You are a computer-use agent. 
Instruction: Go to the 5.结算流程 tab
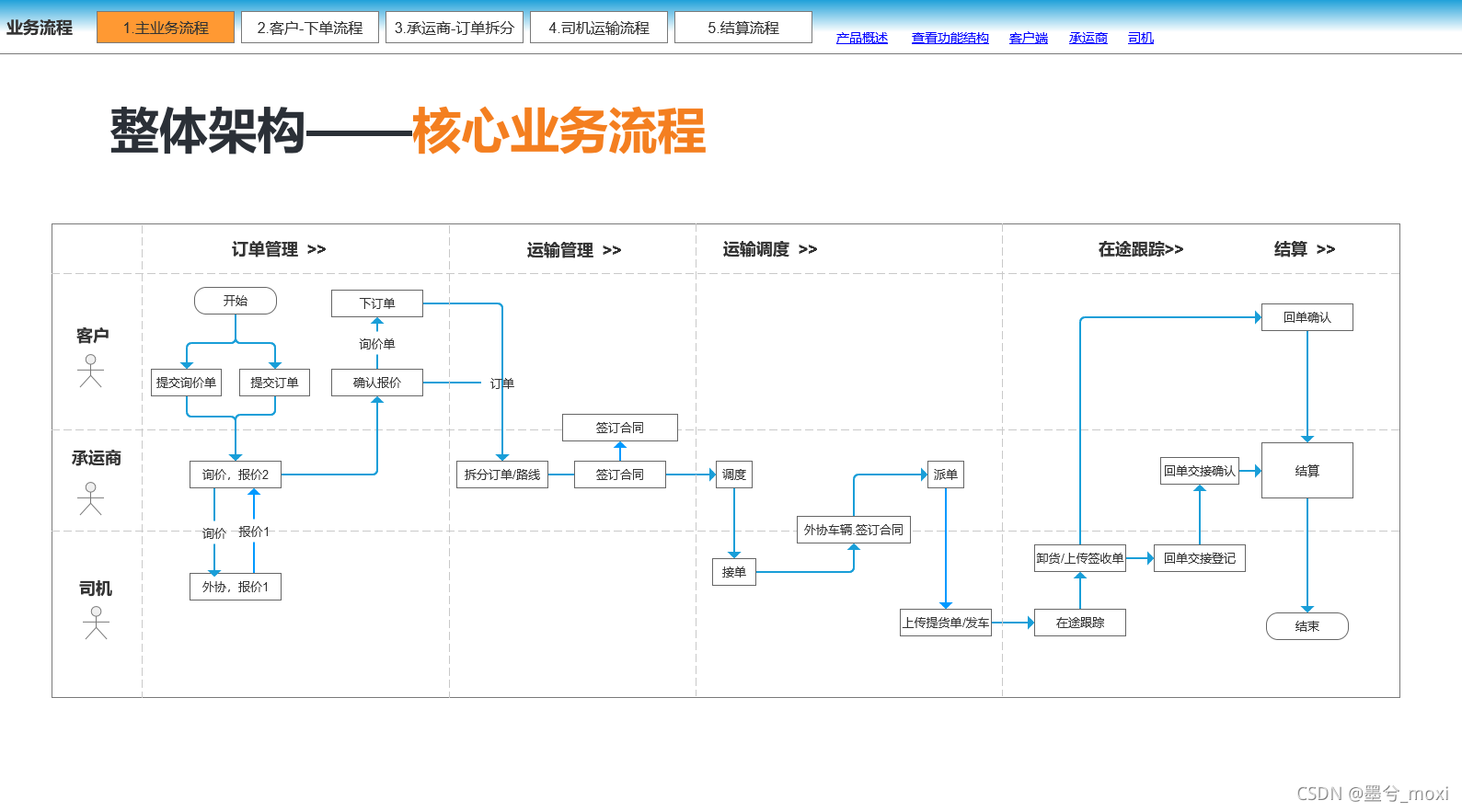click(x=743, y=28)
